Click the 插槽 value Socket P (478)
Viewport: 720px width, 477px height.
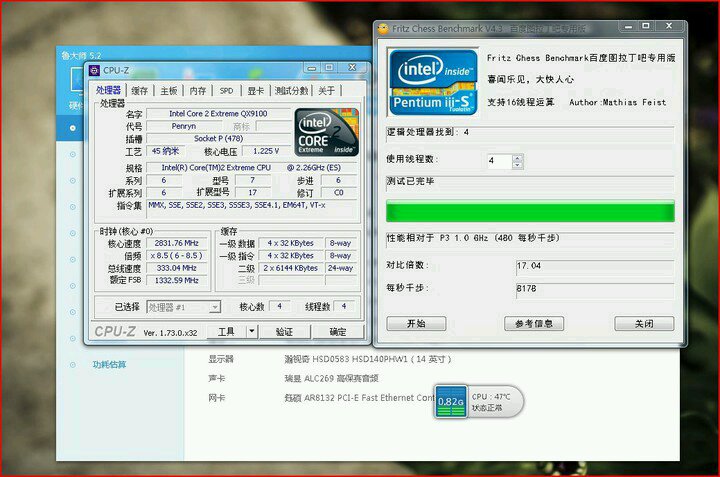218,138
